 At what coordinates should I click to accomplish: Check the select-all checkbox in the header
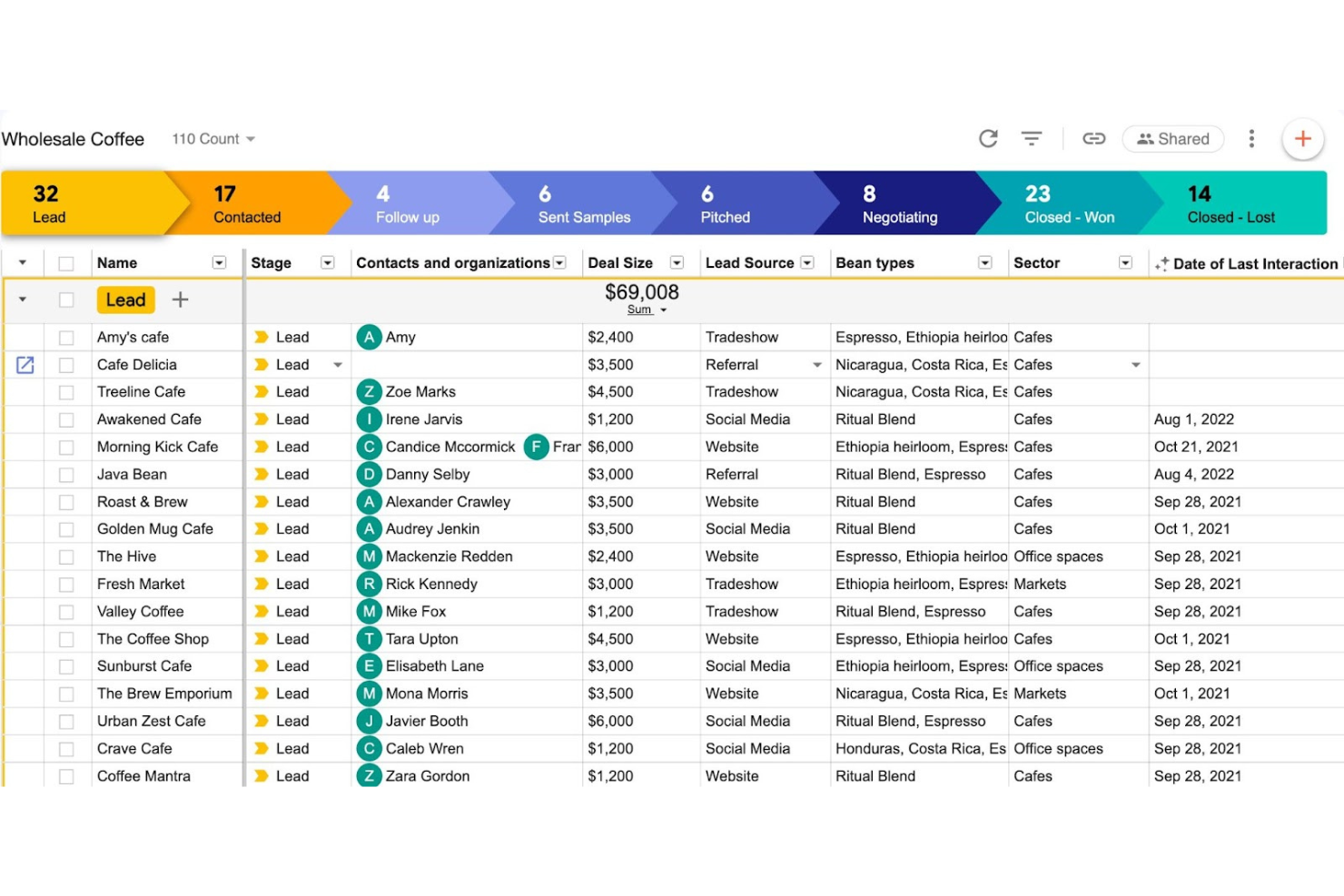click(65, 262)
